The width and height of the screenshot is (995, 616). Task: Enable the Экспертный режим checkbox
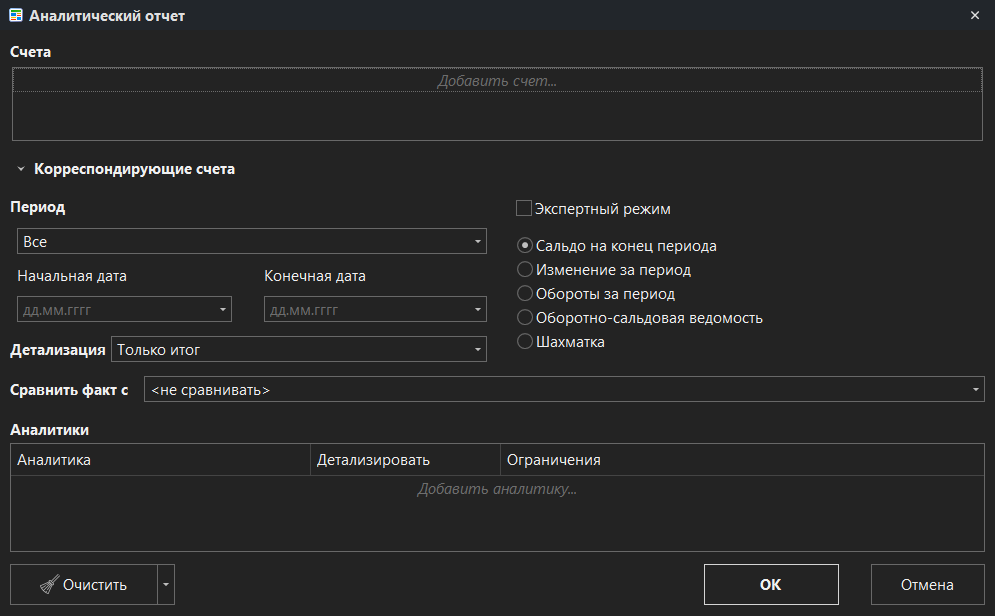coord(523,208)
